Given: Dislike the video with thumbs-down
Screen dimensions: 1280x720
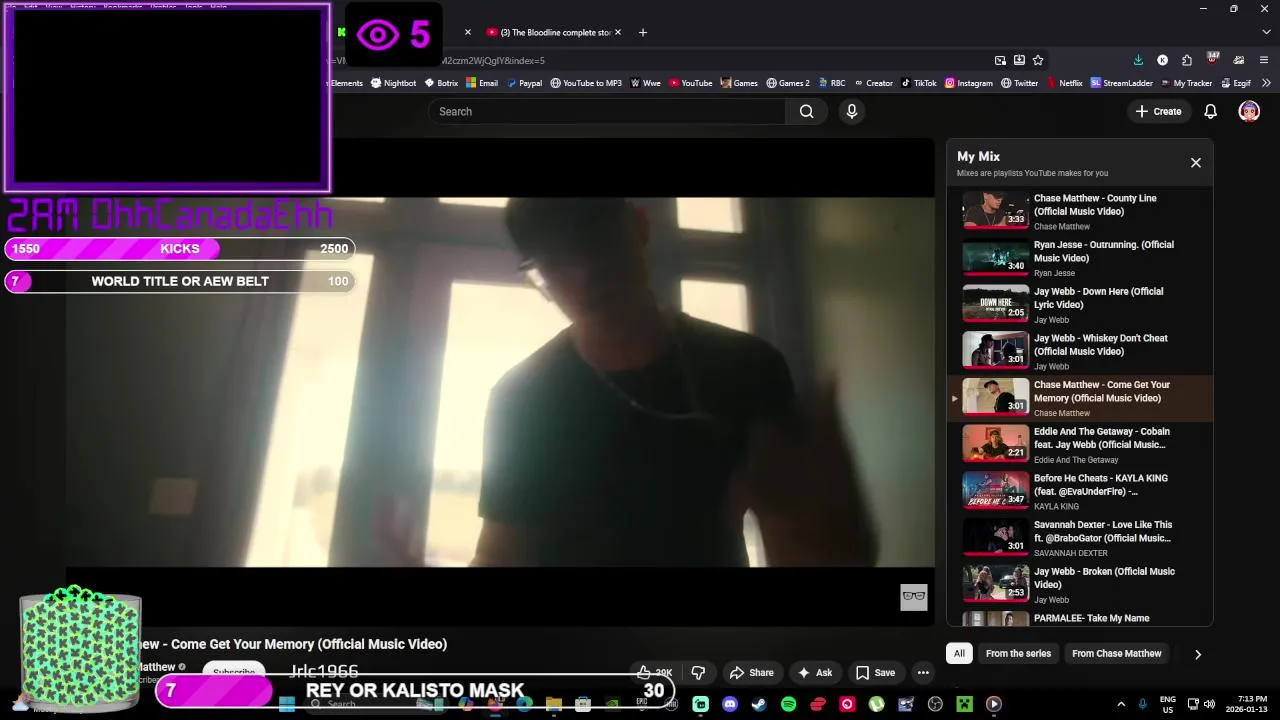Looking at the screenshot, I should tap(698, 672).
